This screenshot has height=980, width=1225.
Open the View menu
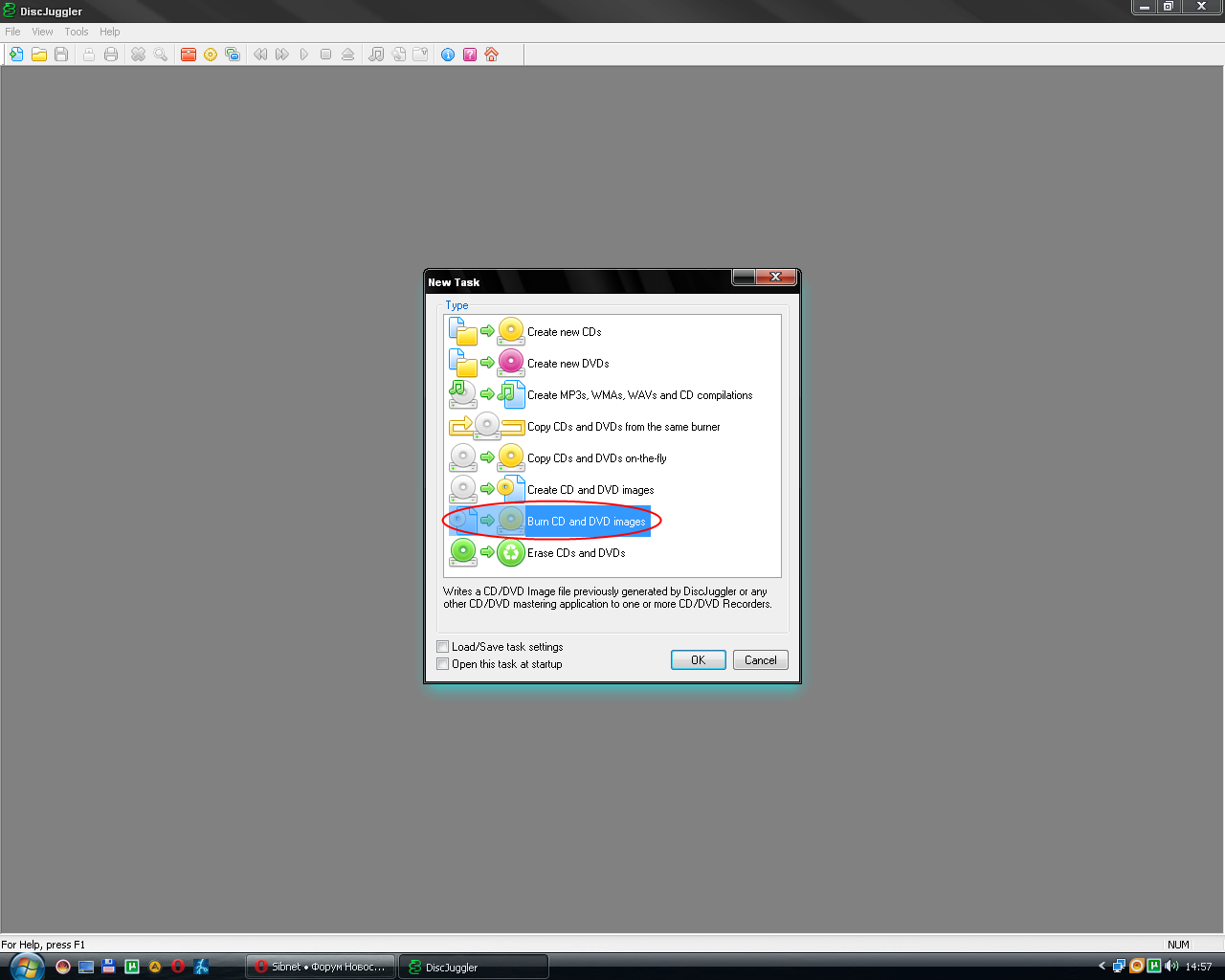coord(43,32)
